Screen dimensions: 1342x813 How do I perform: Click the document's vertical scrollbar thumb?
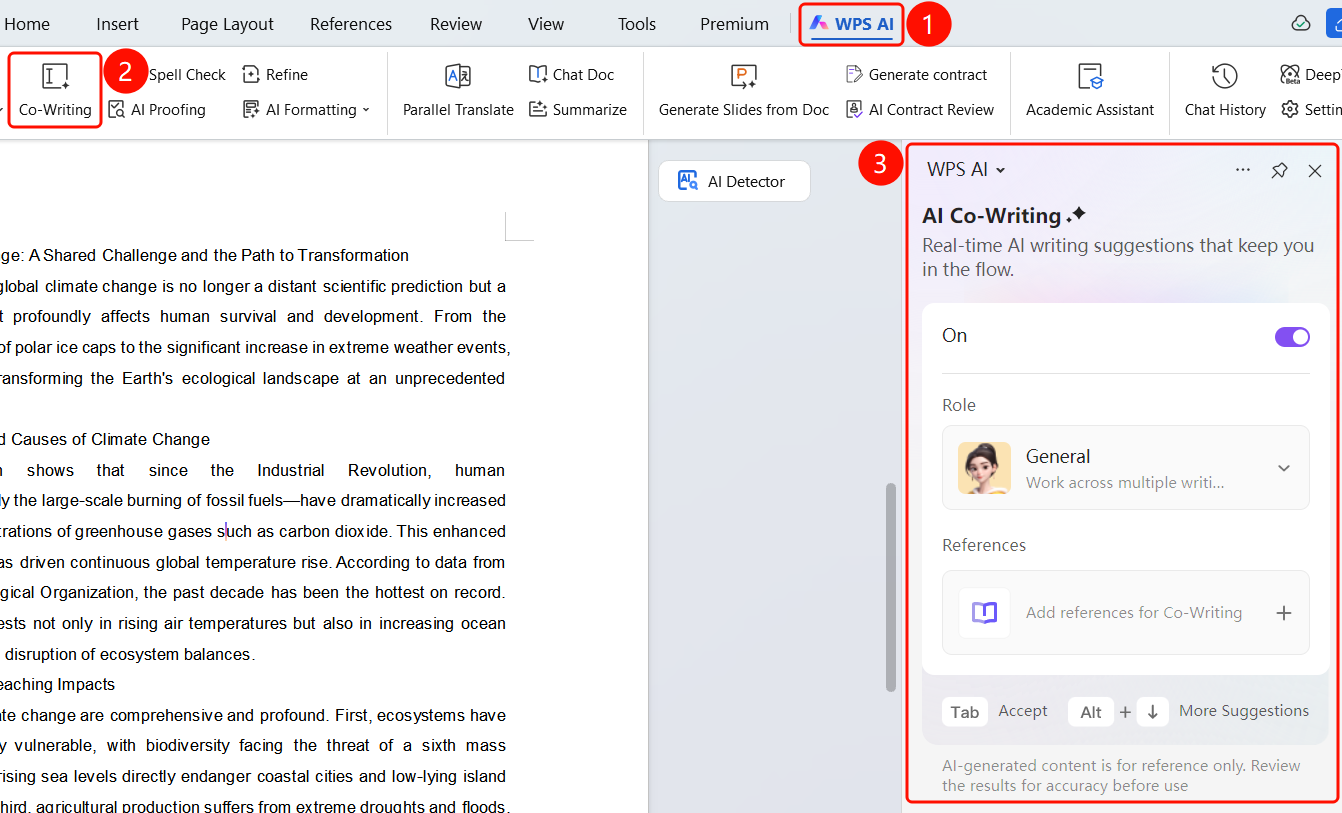891,587
